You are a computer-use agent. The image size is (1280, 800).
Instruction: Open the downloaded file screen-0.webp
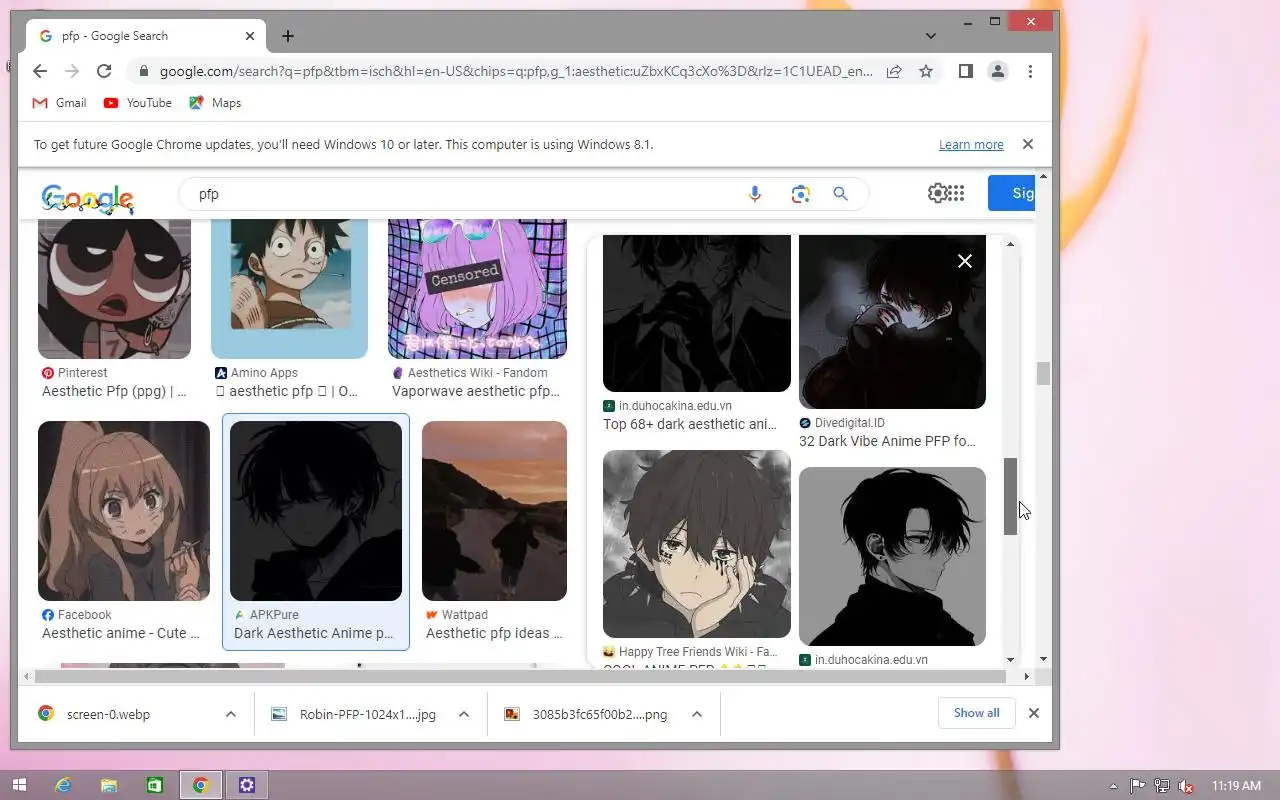point(108,714)
